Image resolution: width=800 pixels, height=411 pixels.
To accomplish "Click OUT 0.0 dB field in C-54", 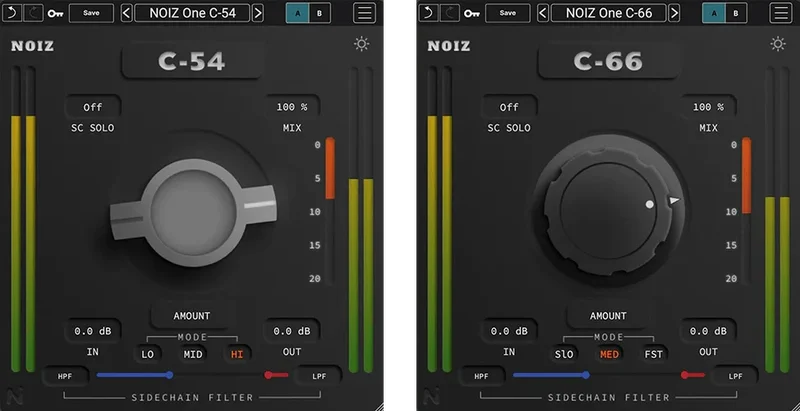I will pyautogui.click(x=291, y=331).
